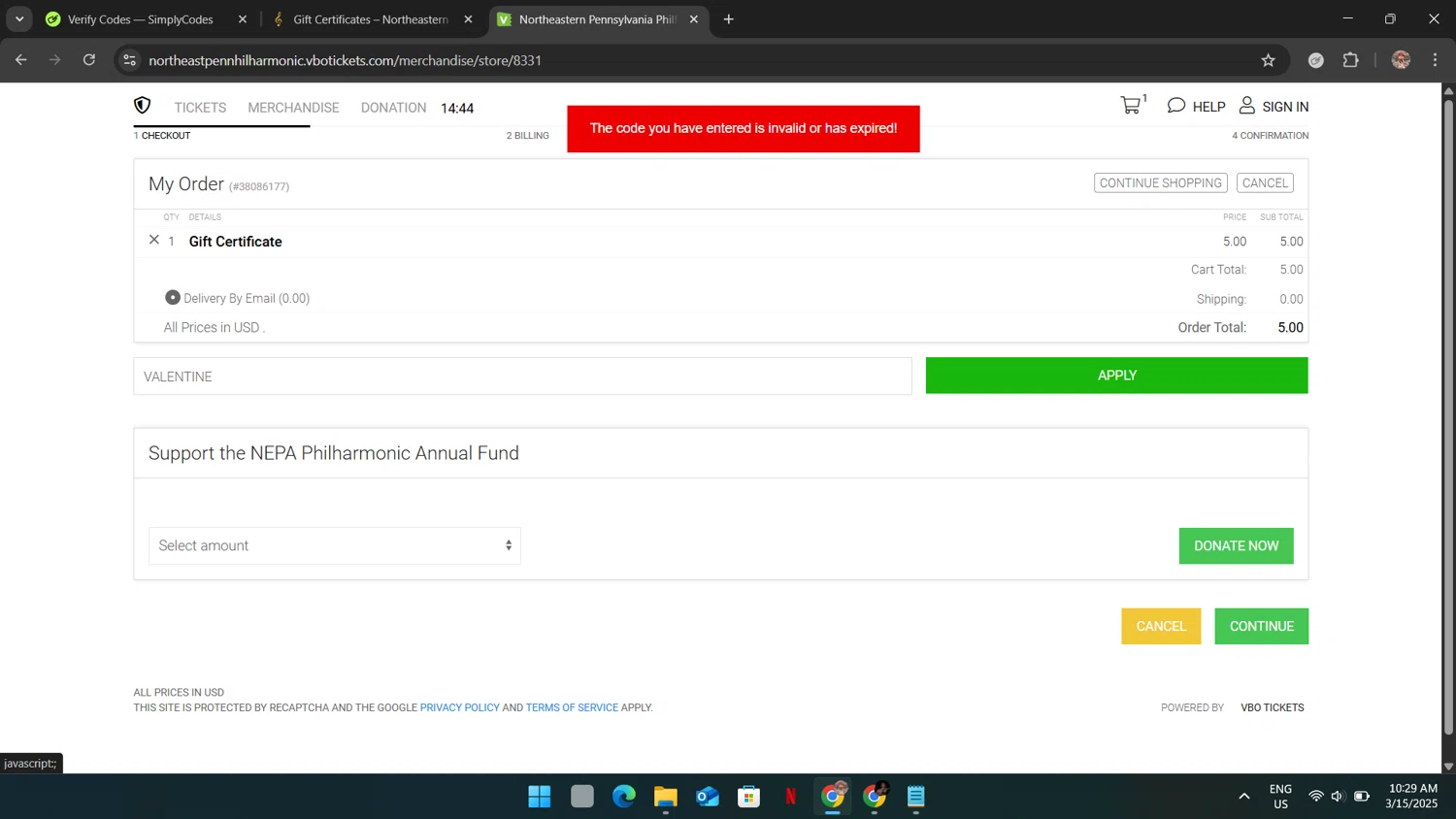Close the Verify Codes SimplyCodes tab
Screen dimensions: 1456x819
click(x=243, y=19)
